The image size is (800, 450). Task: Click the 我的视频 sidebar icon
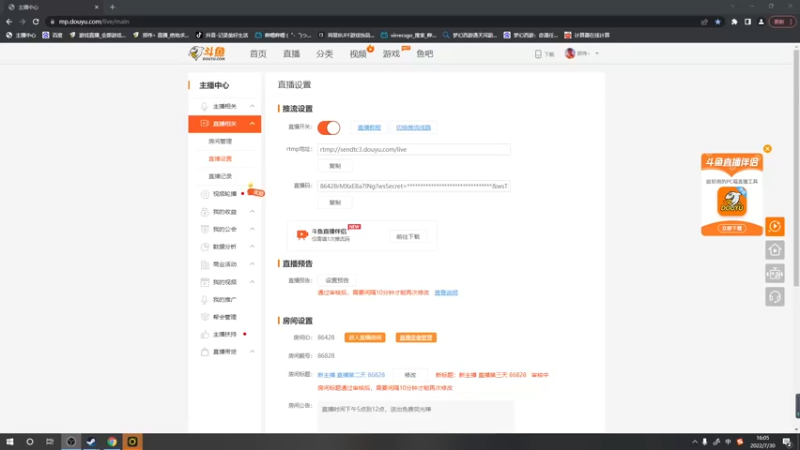point(205,282)
